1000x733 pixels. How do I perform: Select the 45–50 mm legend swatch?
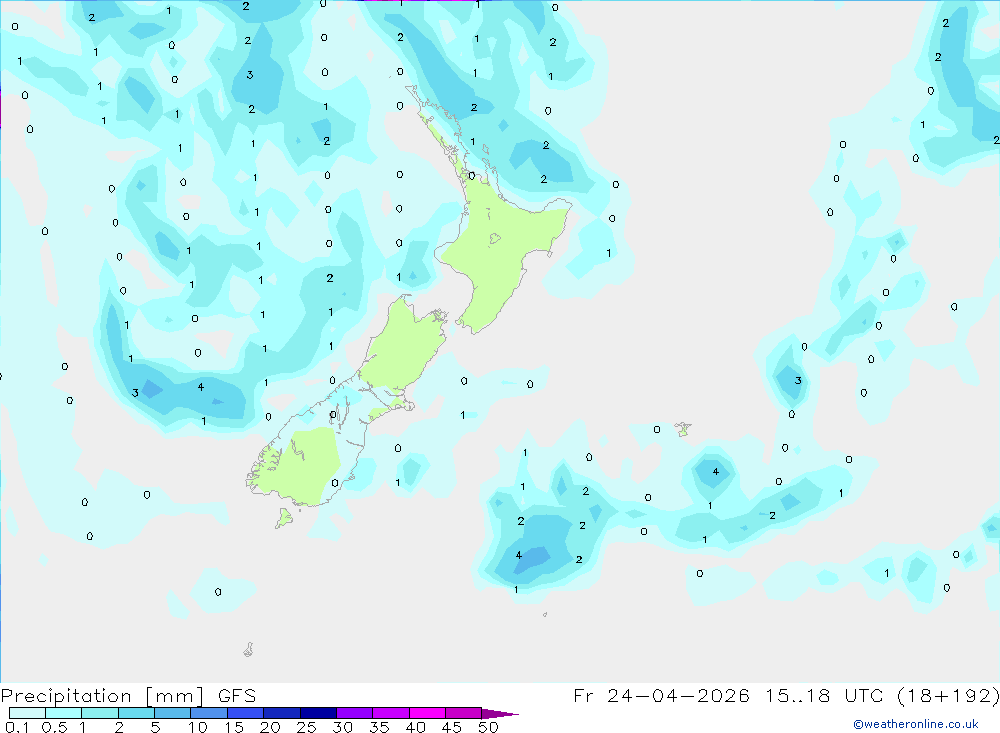(x=464, y=713)
